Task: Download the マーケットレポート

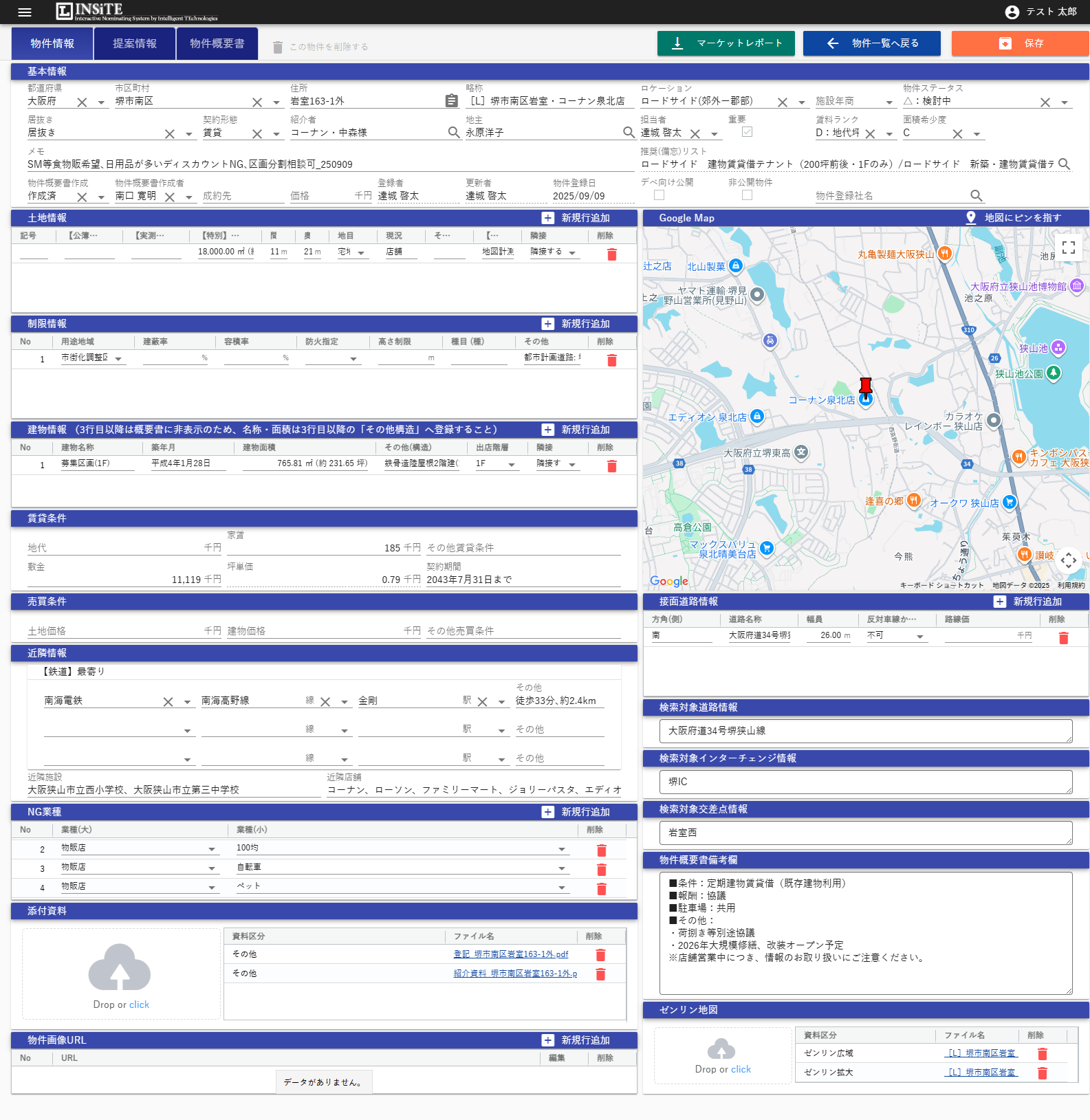Action: point(726,43)
